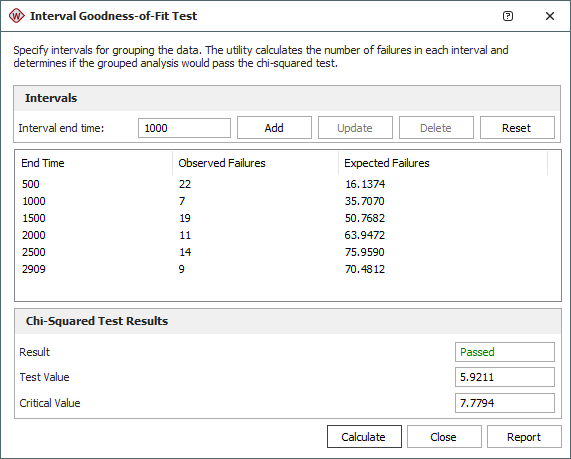Close the Interval Goodness-of-Fit dialog with X
This screenshot has height=459, width=571.
tap(550, 16)
